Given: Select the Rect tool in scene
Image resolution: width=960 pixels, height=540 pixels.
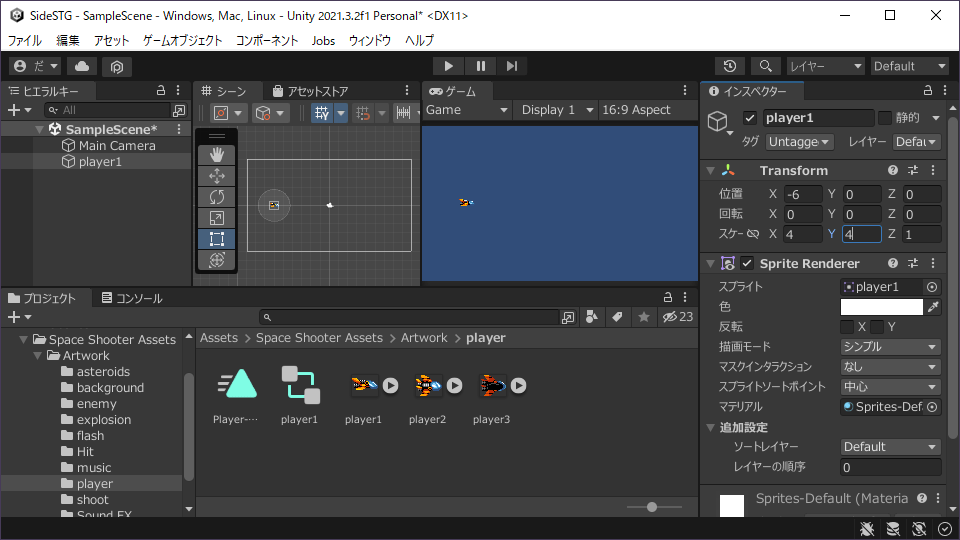Looking at the screenshot, I should tap(217, 239).
